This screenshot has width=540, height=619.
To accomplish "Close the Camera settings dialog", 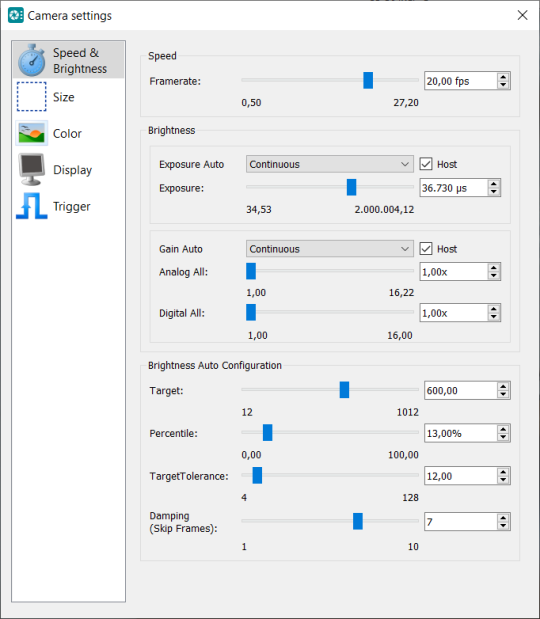I will [x=522, y=15].
